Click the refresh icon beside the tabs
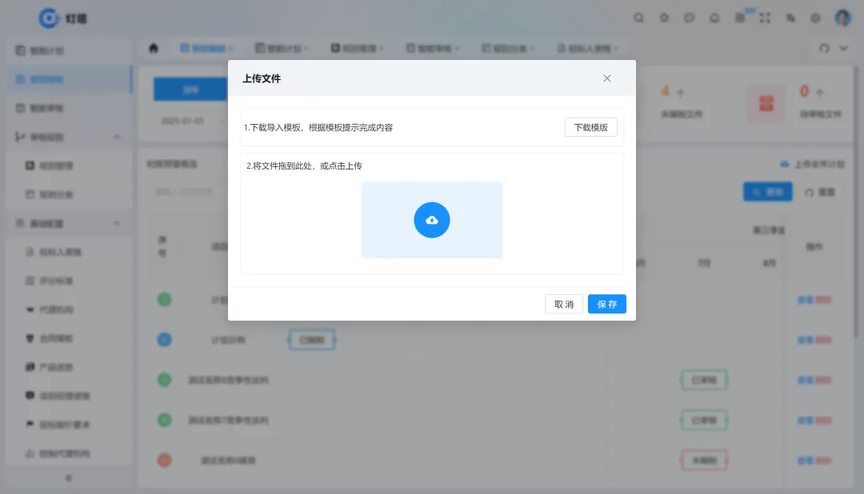Screen dimensions: 864x494 [824, 48]
